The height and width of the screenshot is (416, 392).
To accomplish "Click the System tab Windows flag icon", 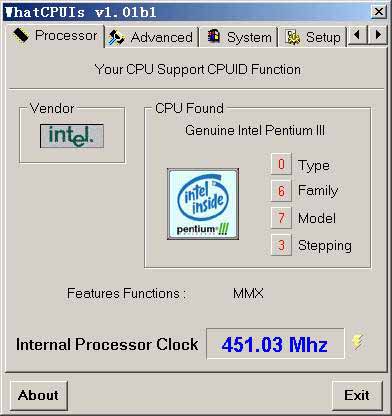I will [214, 36].
